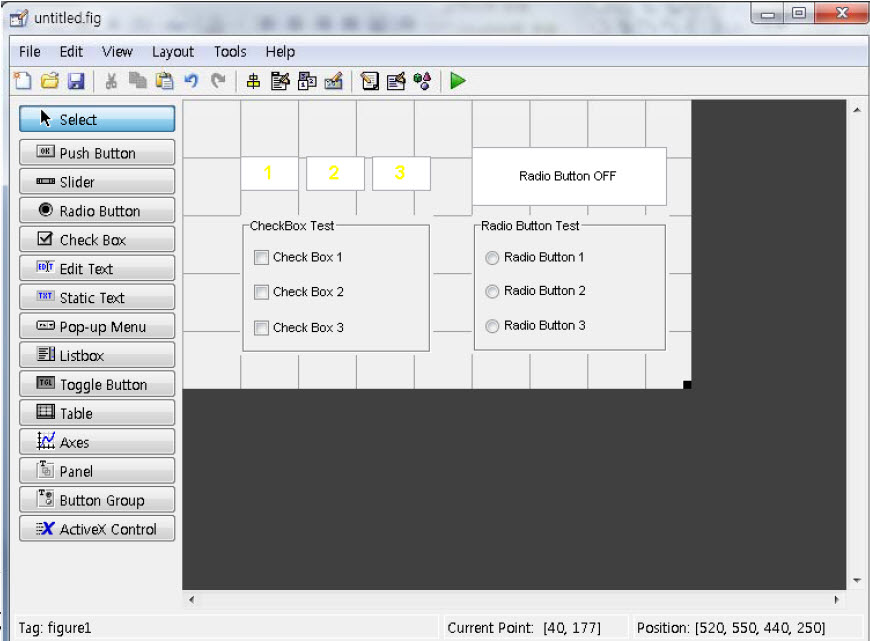Screen dimensions: 870x641
Task: Select the CheckBox Test panel title
Action: [292, 226]
